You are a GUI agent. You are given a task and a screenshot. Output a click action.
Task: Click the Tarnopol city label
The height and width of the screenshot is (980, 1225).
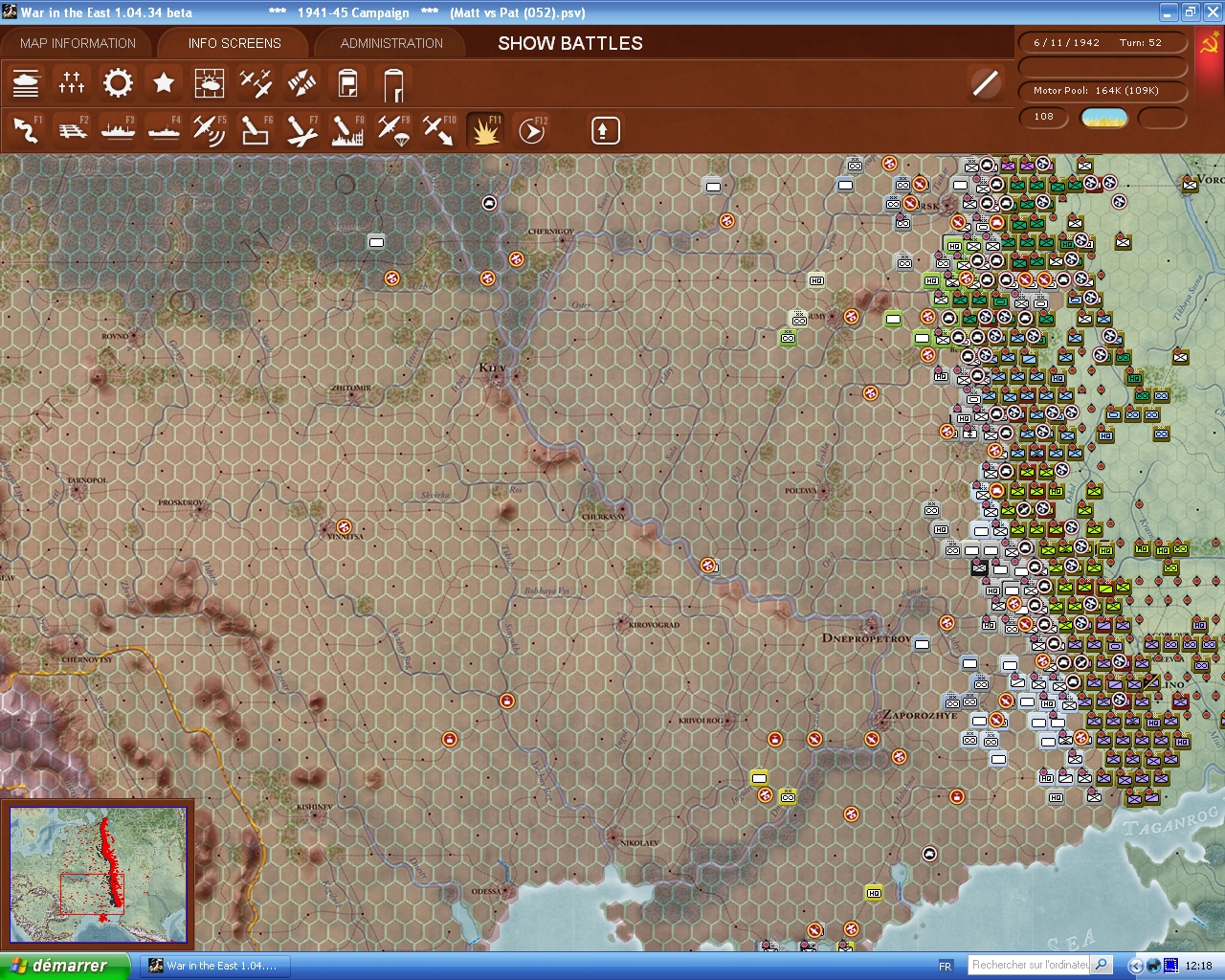(x=86, y=480)
